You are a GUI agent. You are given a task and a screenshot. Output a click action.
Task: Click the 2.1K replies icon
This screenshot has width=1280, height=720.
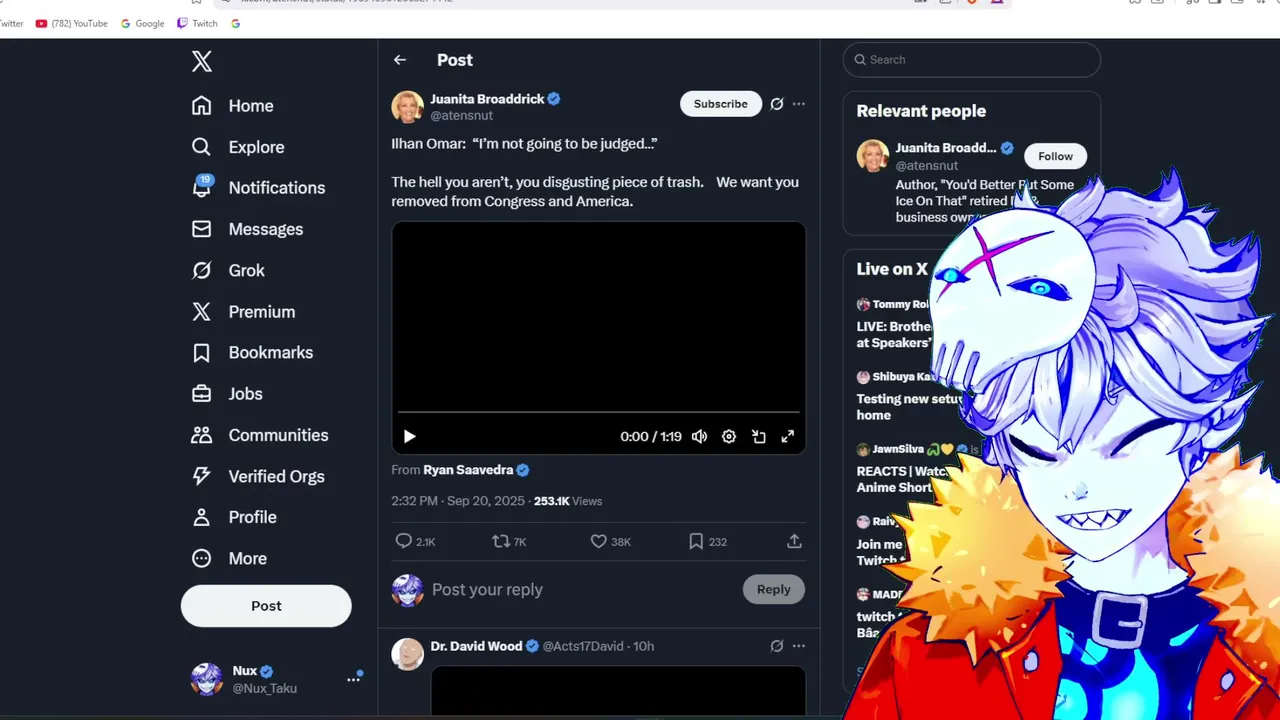(404, 541)
